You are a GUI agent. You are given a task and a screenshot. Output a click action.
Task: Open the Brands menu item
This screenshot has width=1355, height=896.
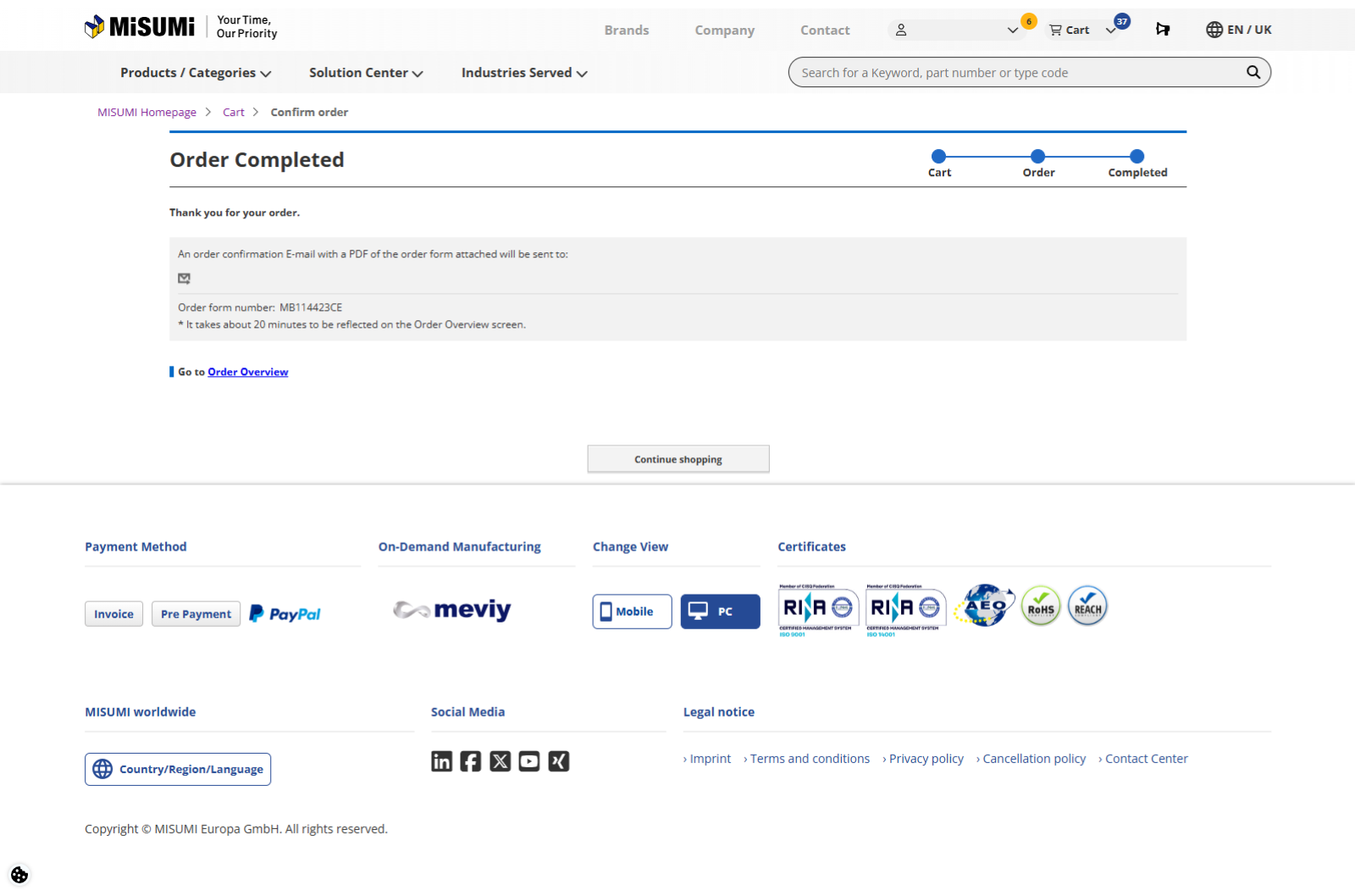pos(627,30)
